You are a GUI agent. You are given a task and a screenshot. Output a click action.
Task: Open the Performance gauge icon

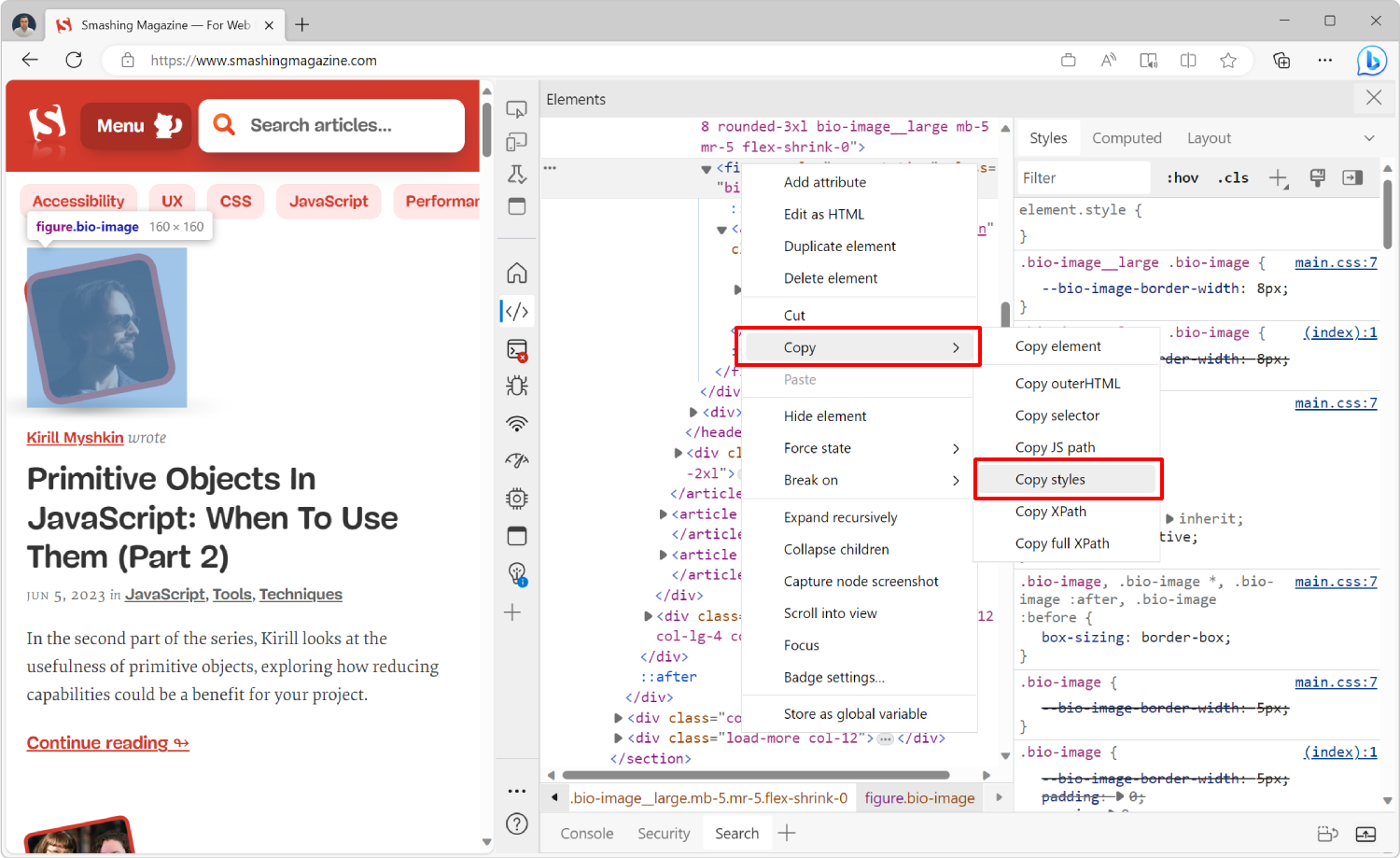click(x=516, y=459)
